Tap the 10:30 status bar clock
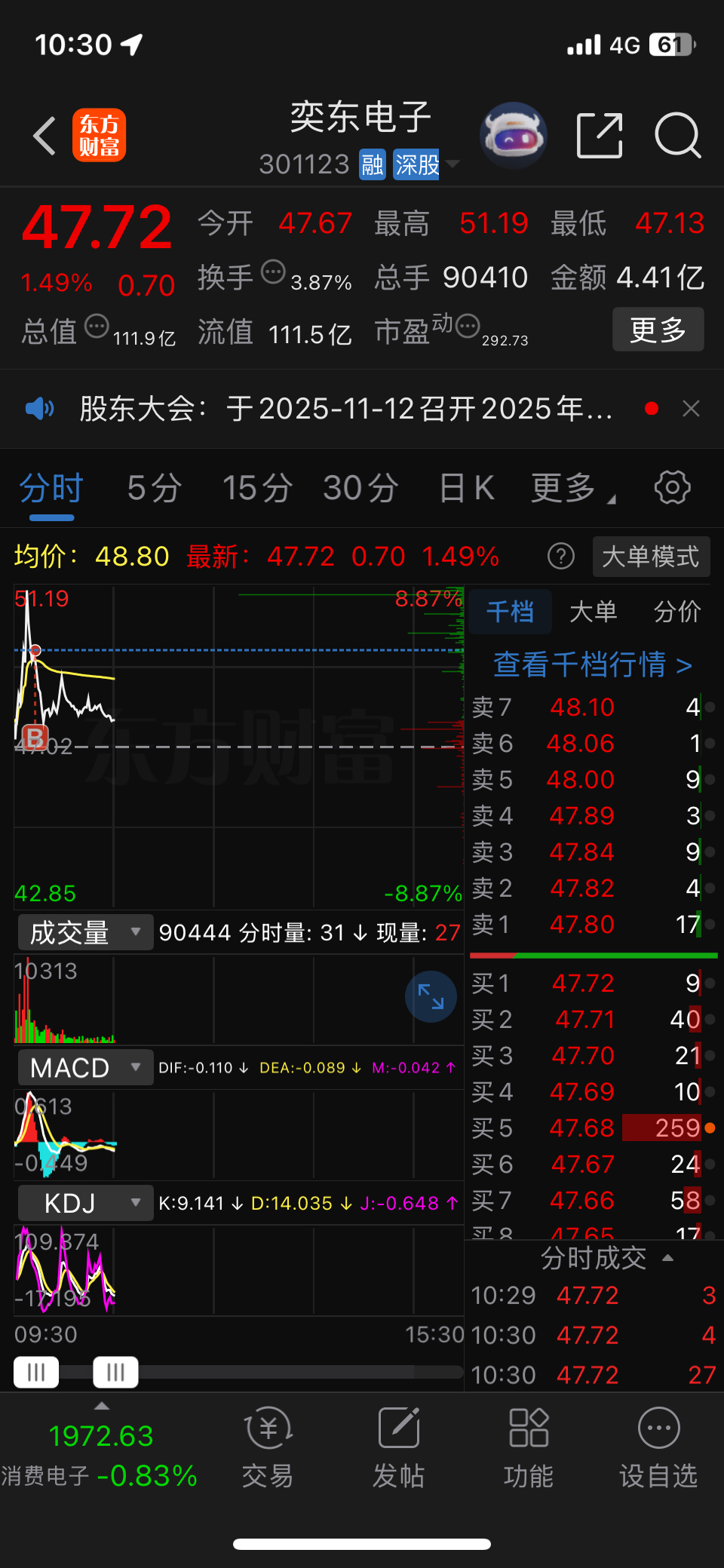724x1568 pixels. click(73, 45)
